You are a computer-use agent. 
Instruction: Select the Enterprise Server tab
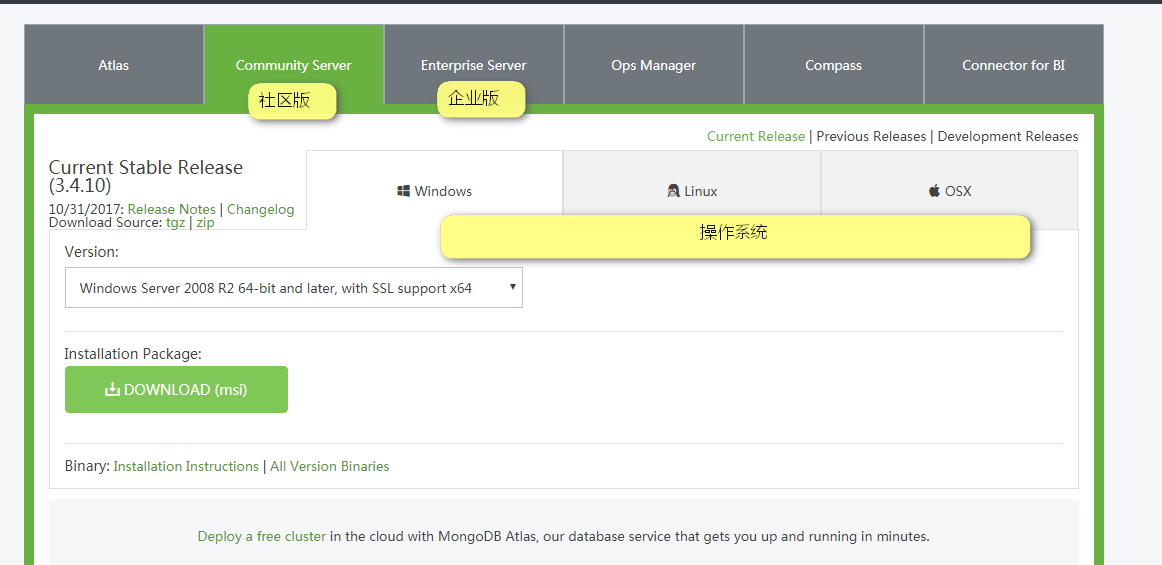pos(474,65)
